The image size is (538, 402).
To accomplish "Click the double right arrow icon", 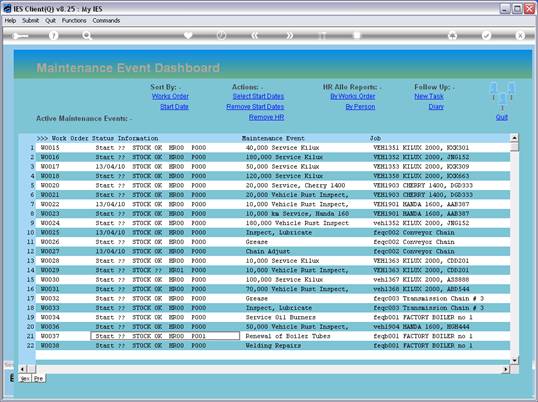I will coord(289,35).
